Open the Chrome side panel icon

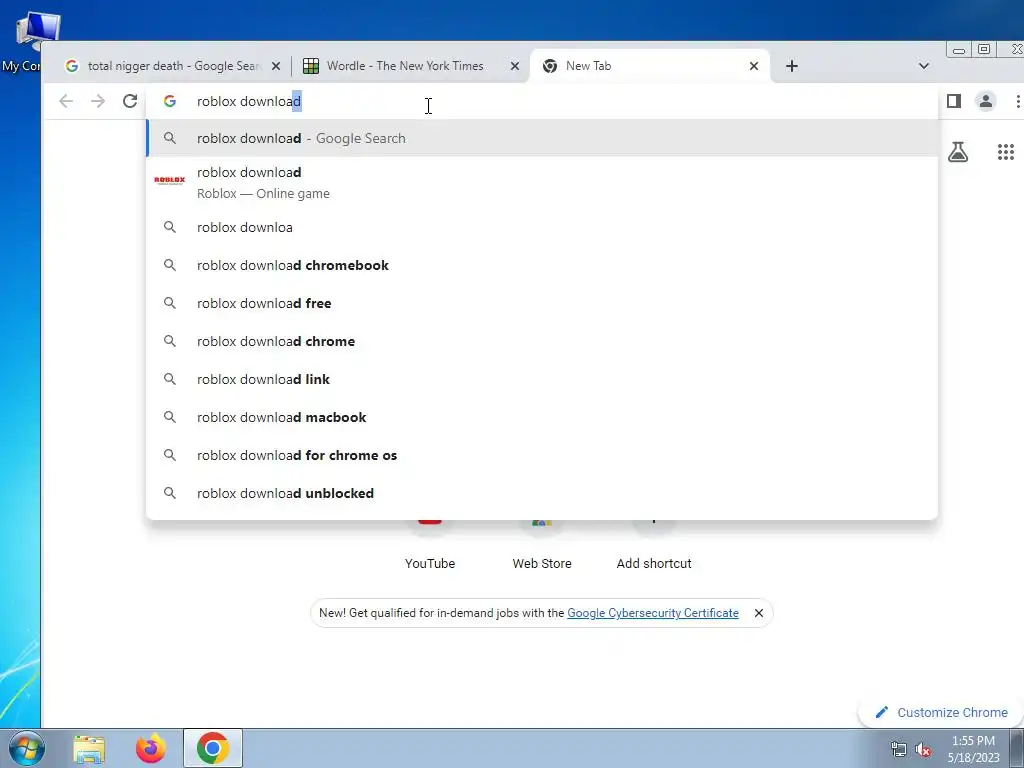tap(953, 101)
